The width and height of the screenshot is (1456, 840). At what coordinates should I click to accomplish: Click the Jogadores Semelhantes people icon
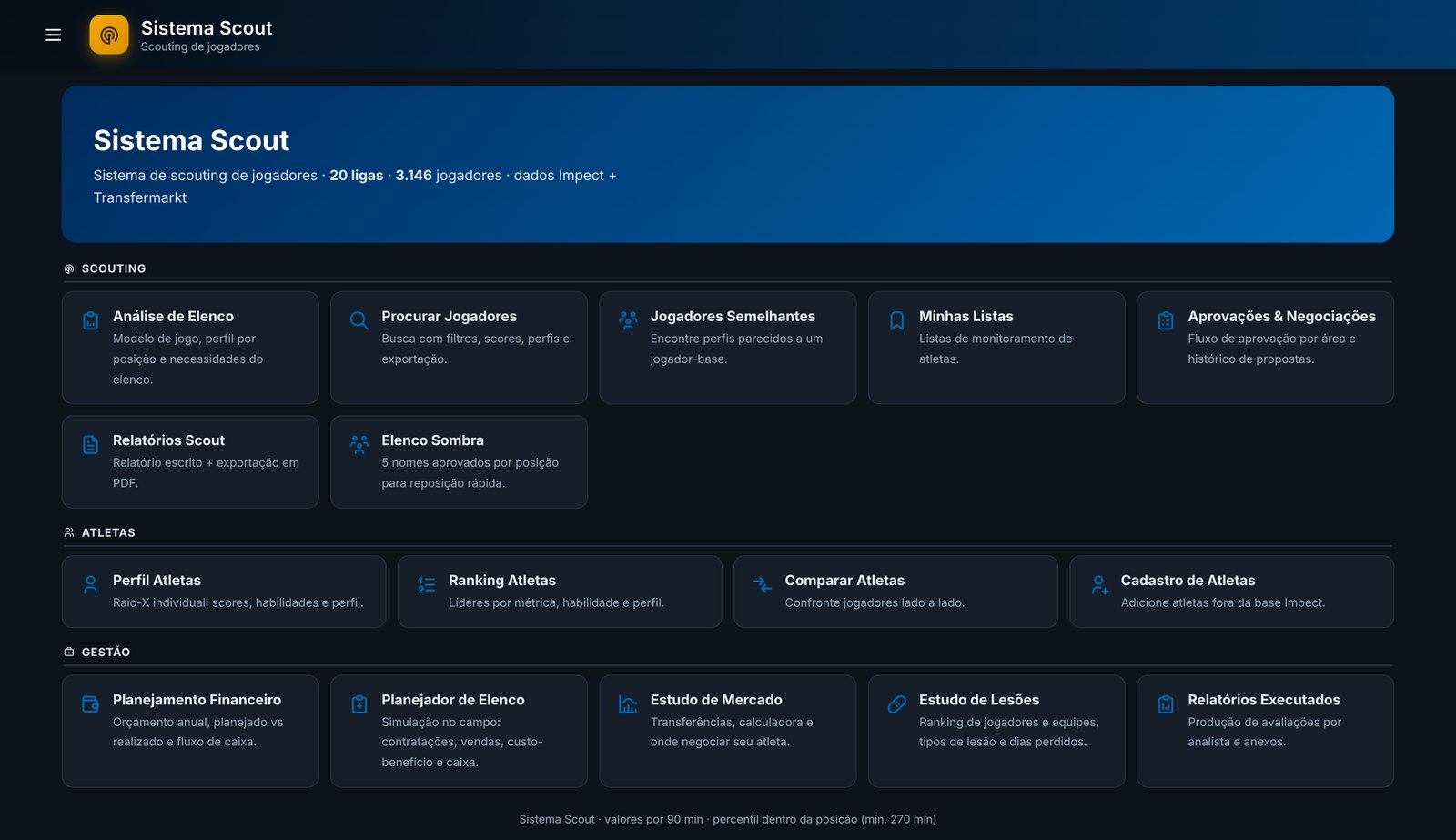(628, 320)
